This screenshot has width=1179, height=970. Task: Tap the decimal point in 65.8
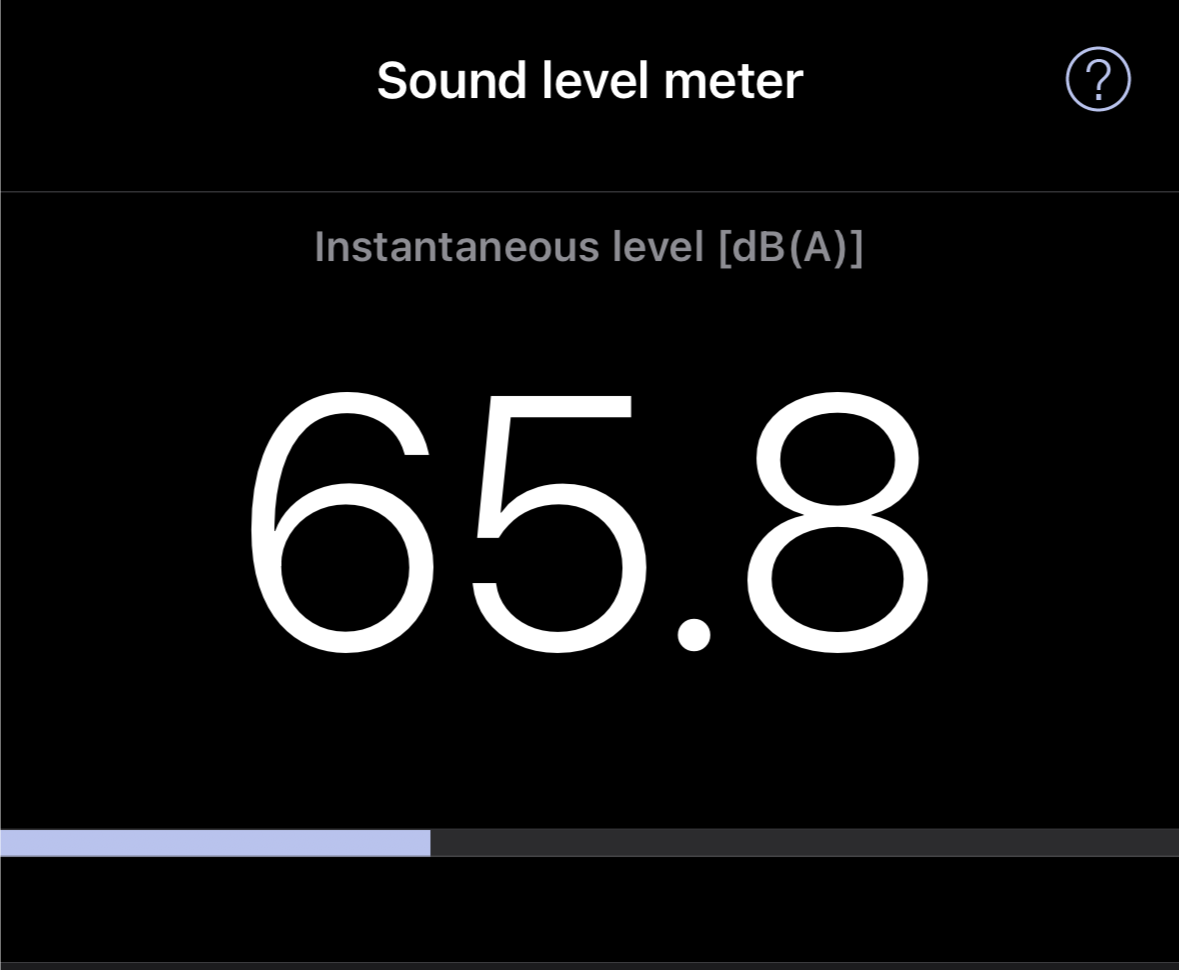(x=693, y=636)
